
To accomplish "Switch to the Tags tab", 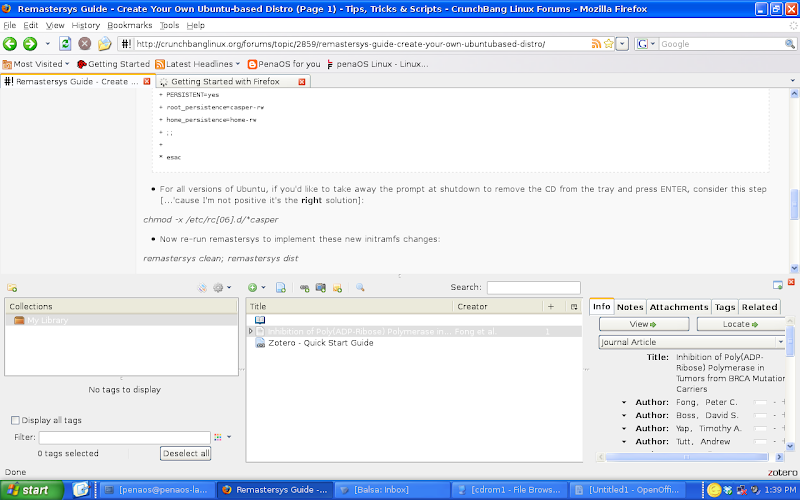I will [x=724, y=307].
